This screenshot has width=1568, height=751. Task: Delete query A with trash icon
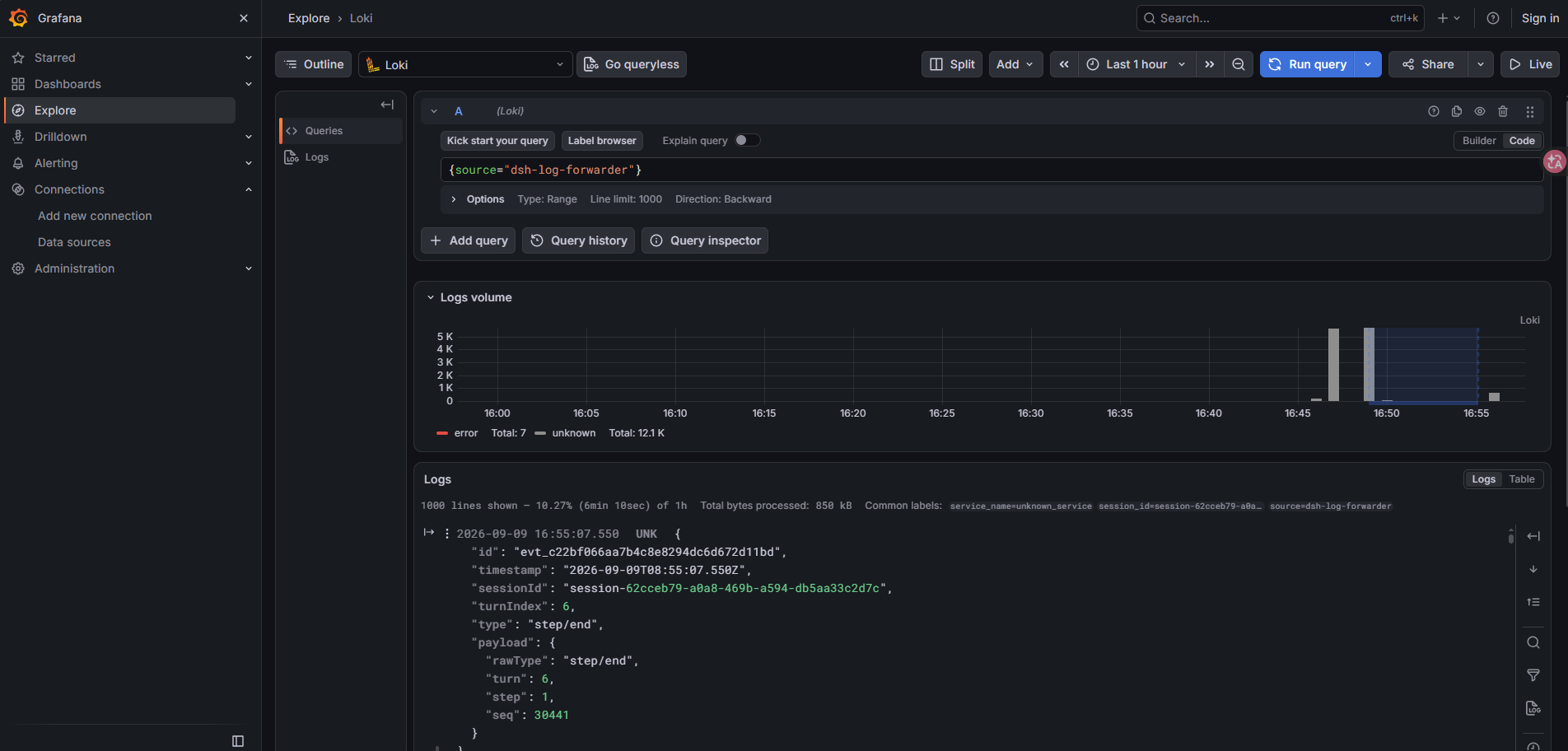click(x=1503, y=111)
